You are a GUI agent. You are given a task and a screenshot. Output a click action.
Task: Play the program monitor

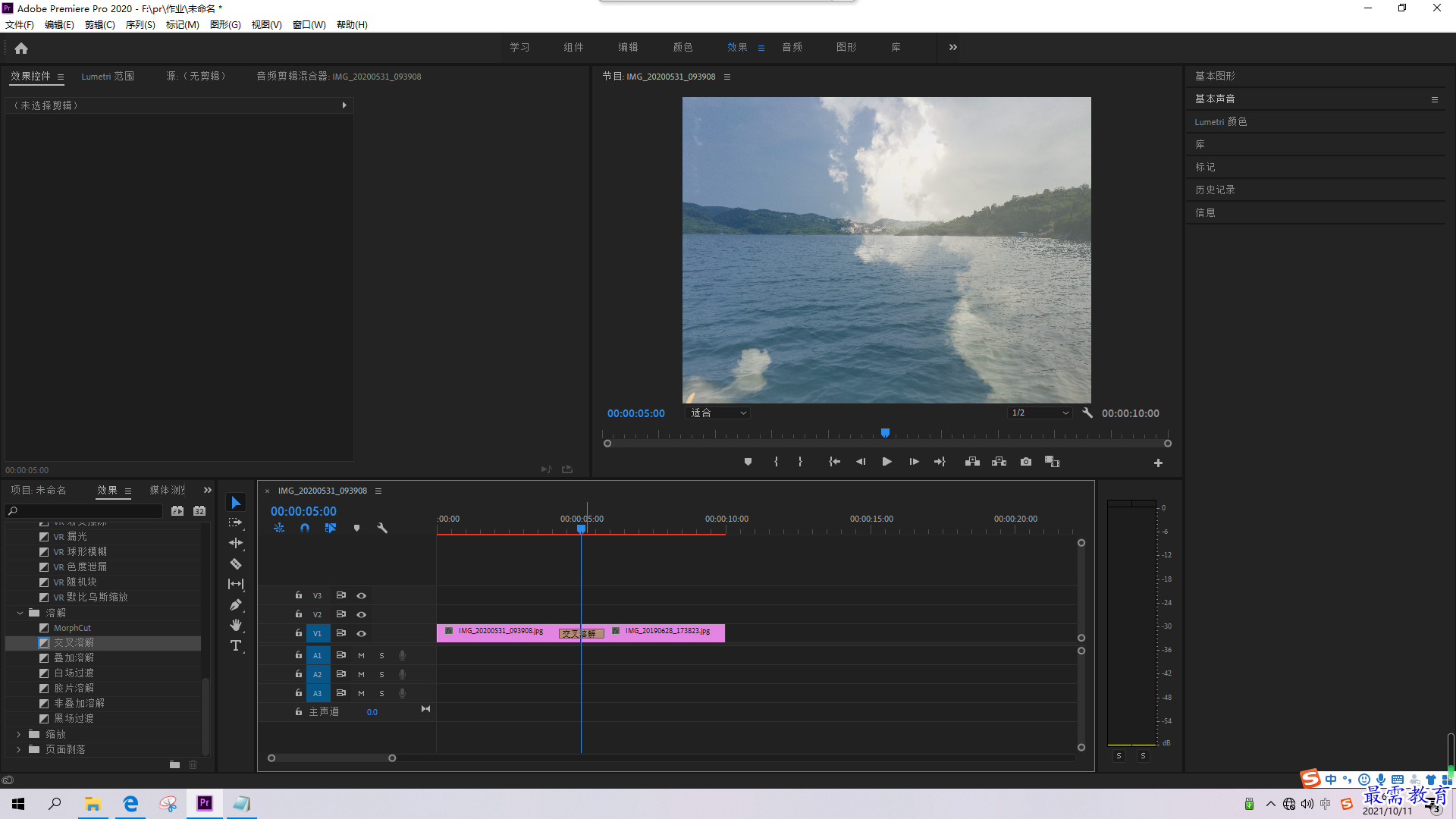tap(886, 462)
